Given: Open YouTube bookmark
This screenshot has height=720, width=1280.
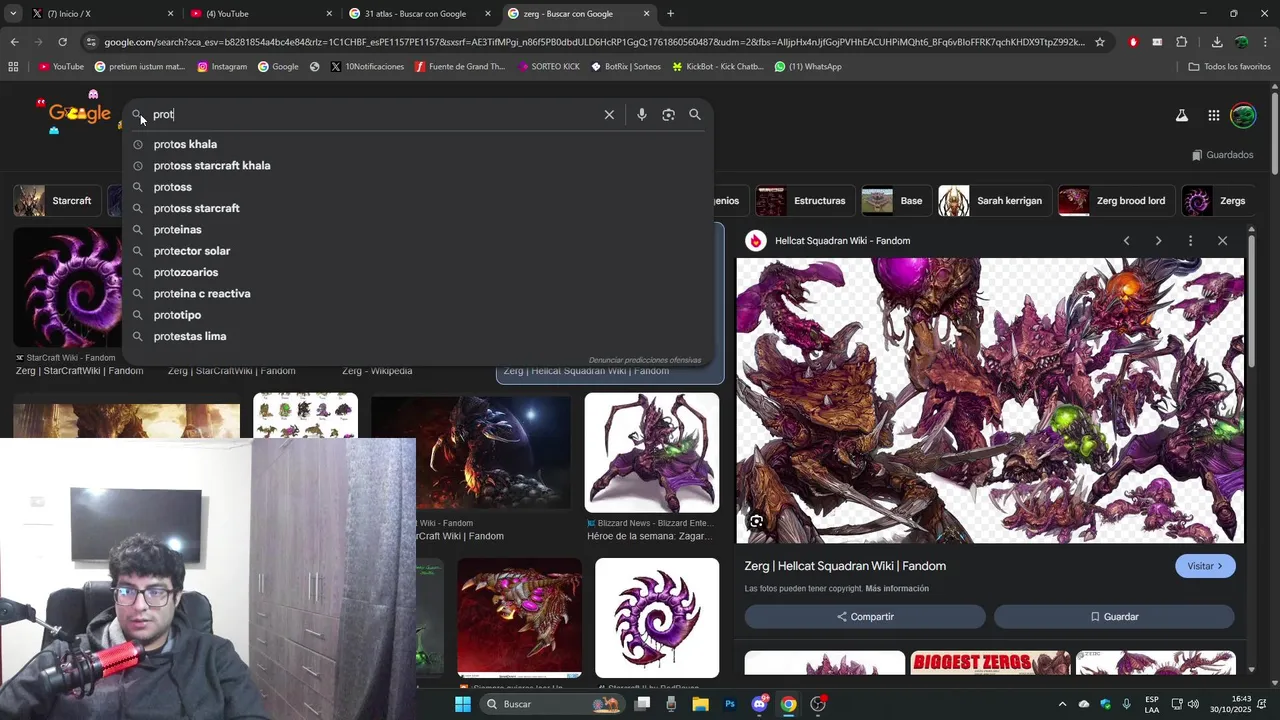Looking at the screenshot, I should [x=61, y=67].
